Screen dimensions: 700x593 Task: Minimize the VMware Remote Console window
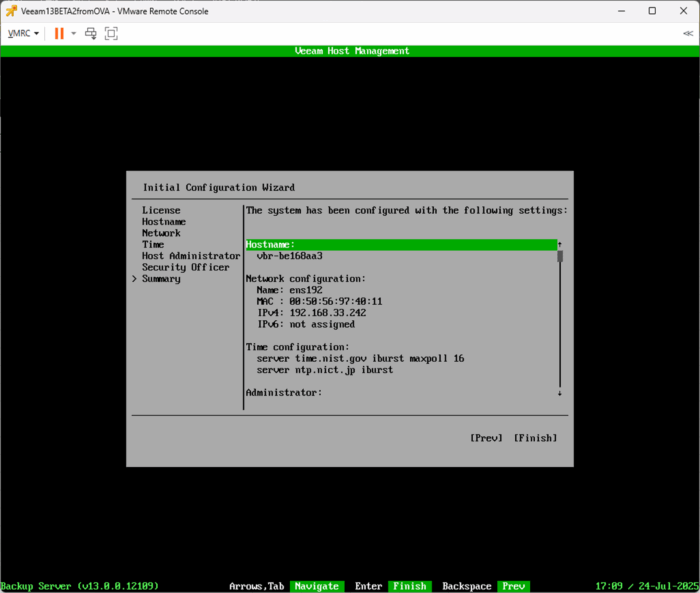621,11
